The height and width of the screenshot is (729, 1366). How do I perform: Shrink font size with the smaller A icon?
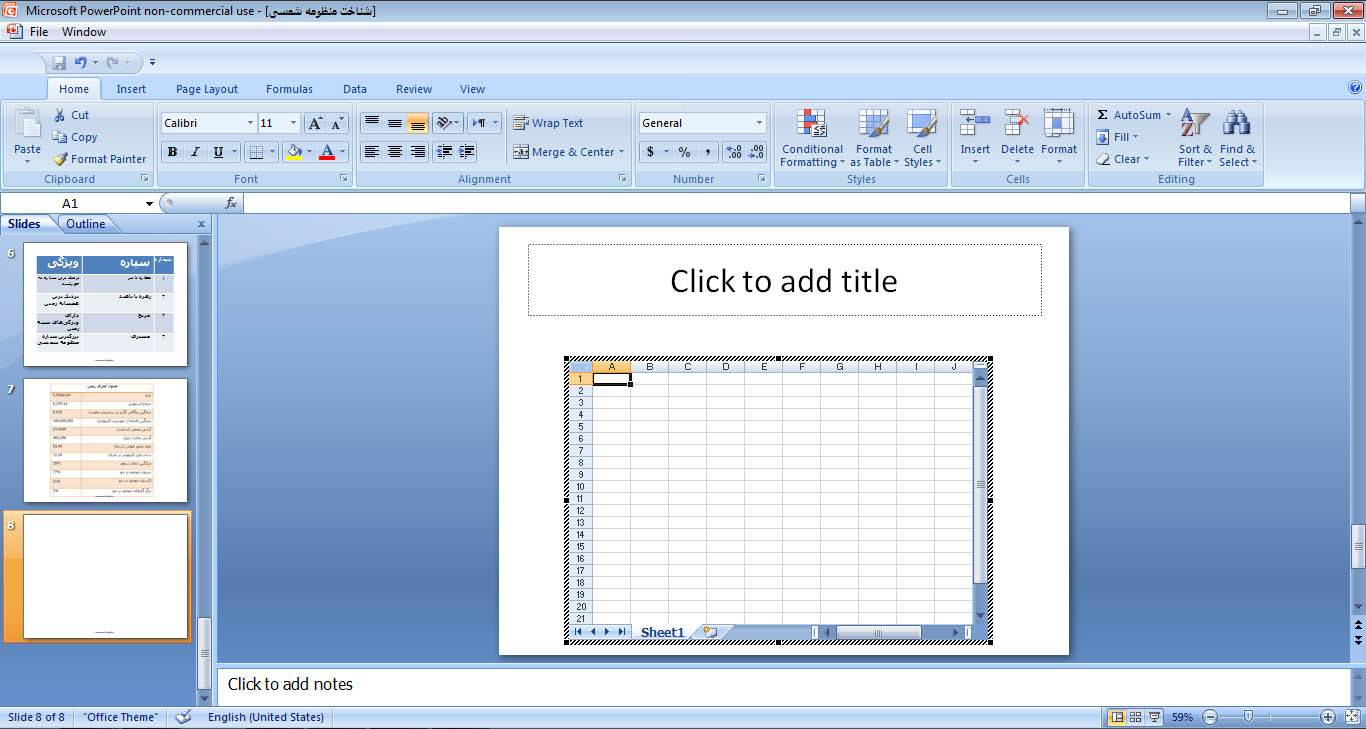tap(337, 123)
